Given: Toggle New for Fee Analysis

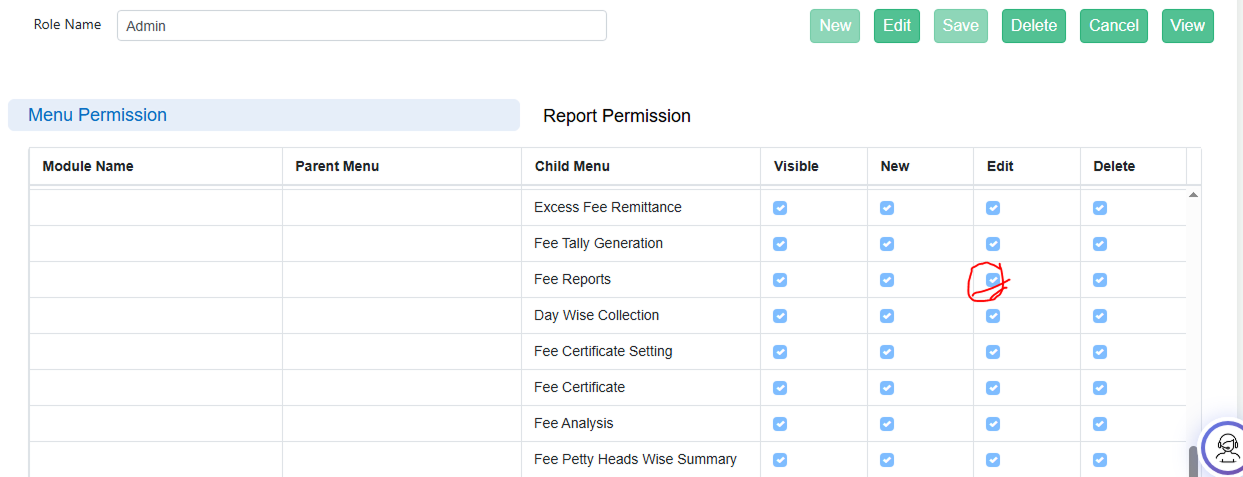Looking at the screenshot, I should coord(887,424).
